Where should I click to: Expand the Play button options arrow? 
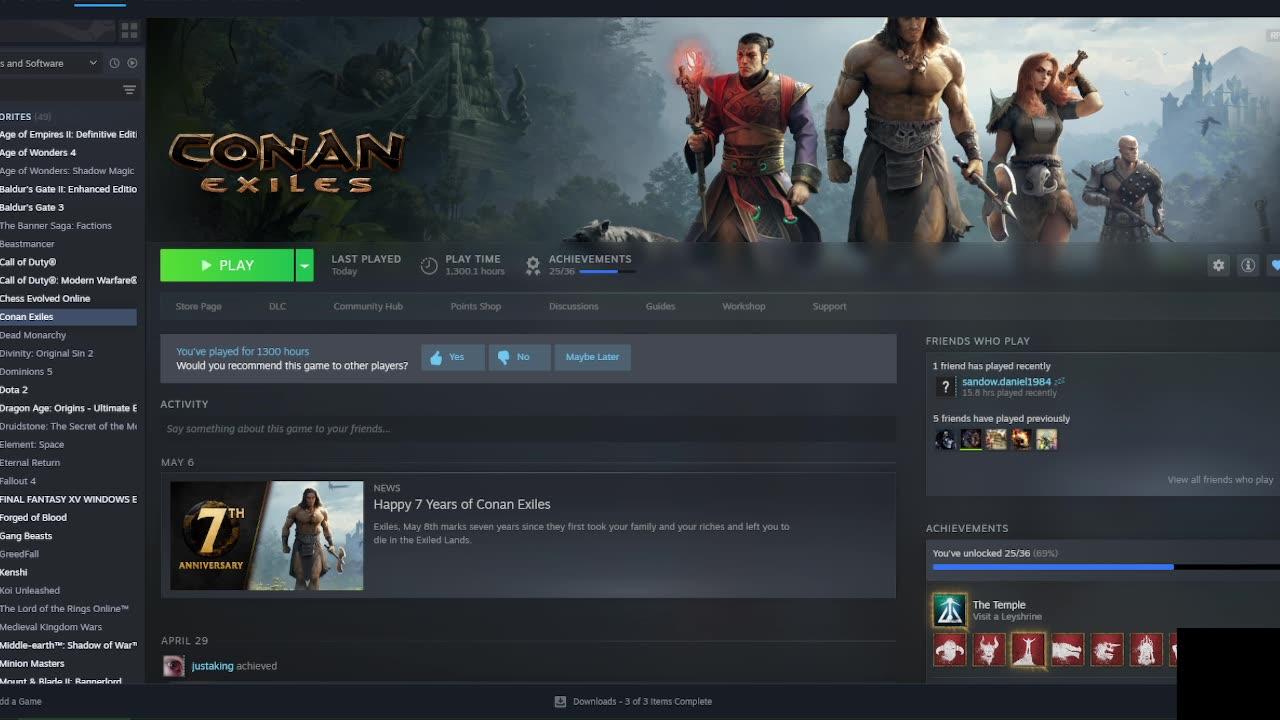[304, 265]
